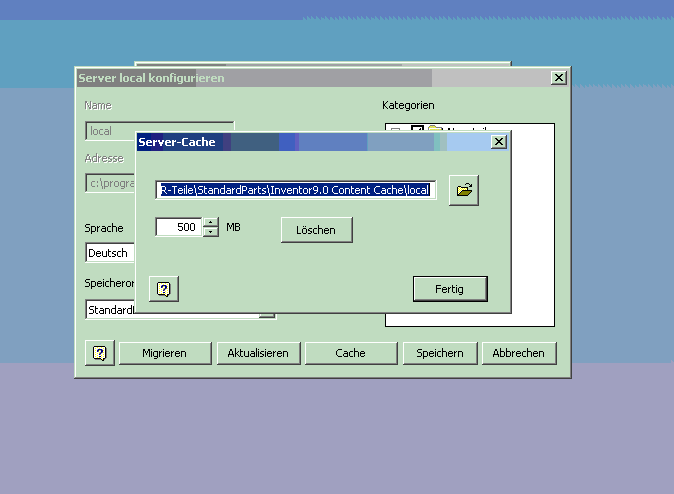Open help in Server-Cache dialog
Viewport: 674px width, 494px height.
164,289
